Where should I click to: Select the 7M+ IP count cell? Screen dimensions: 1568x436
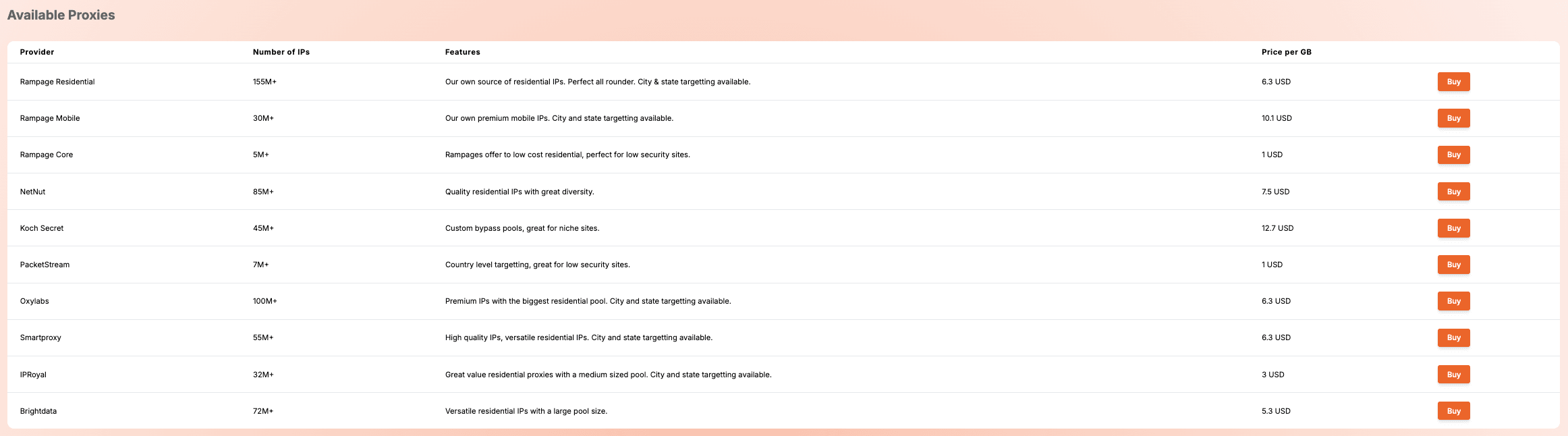261,265
